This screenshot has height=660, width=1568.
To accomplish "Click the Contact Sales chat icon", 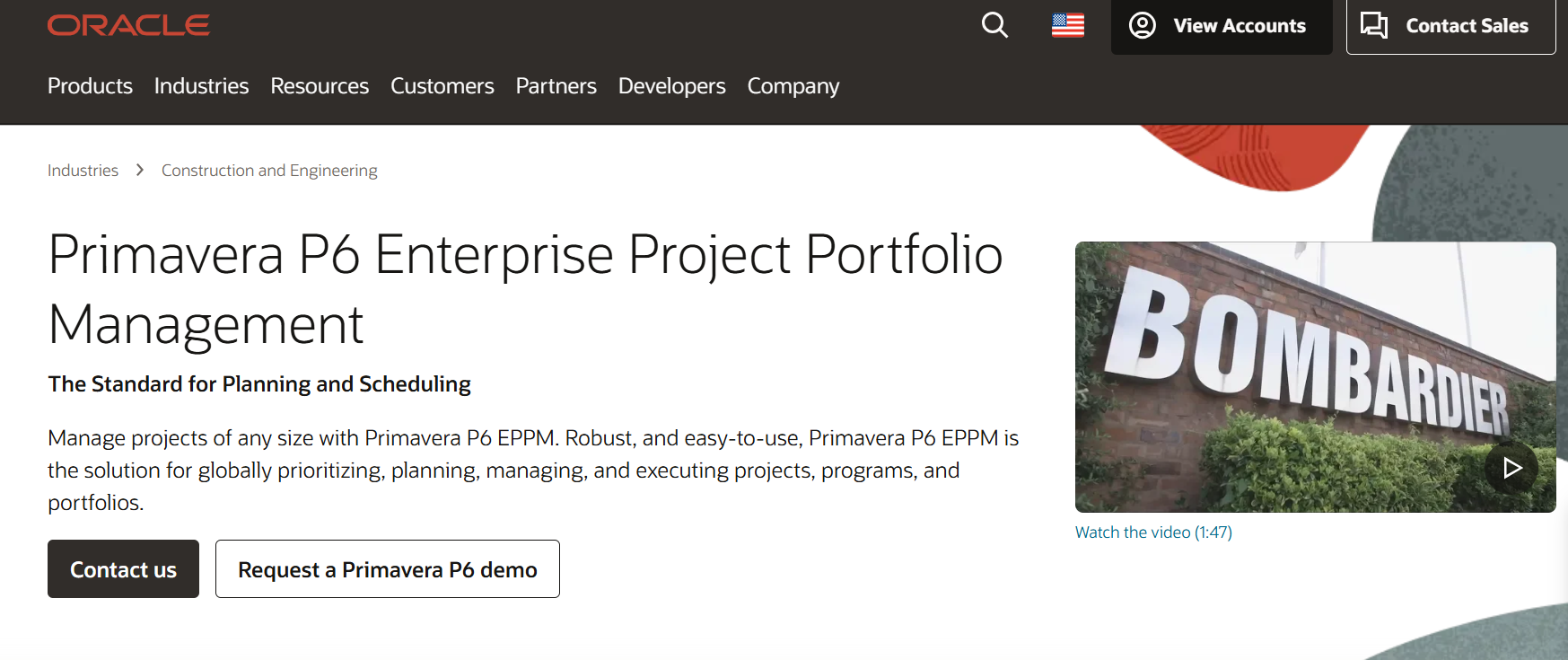I will click(1374, 25).
